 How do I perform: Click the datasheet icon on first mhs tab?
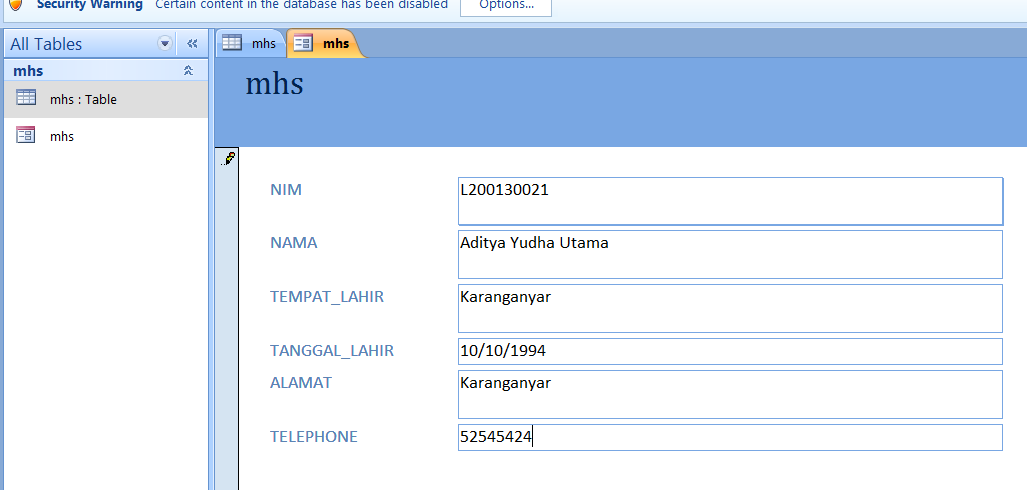[232, 43]
